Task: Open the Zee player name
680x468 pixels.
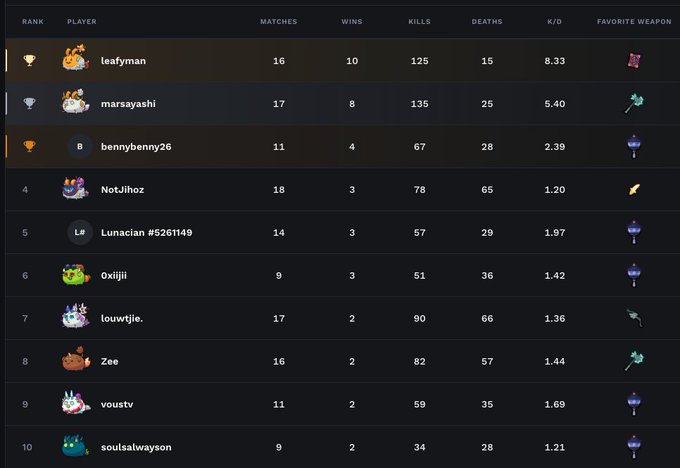Action: pos(110,361)
